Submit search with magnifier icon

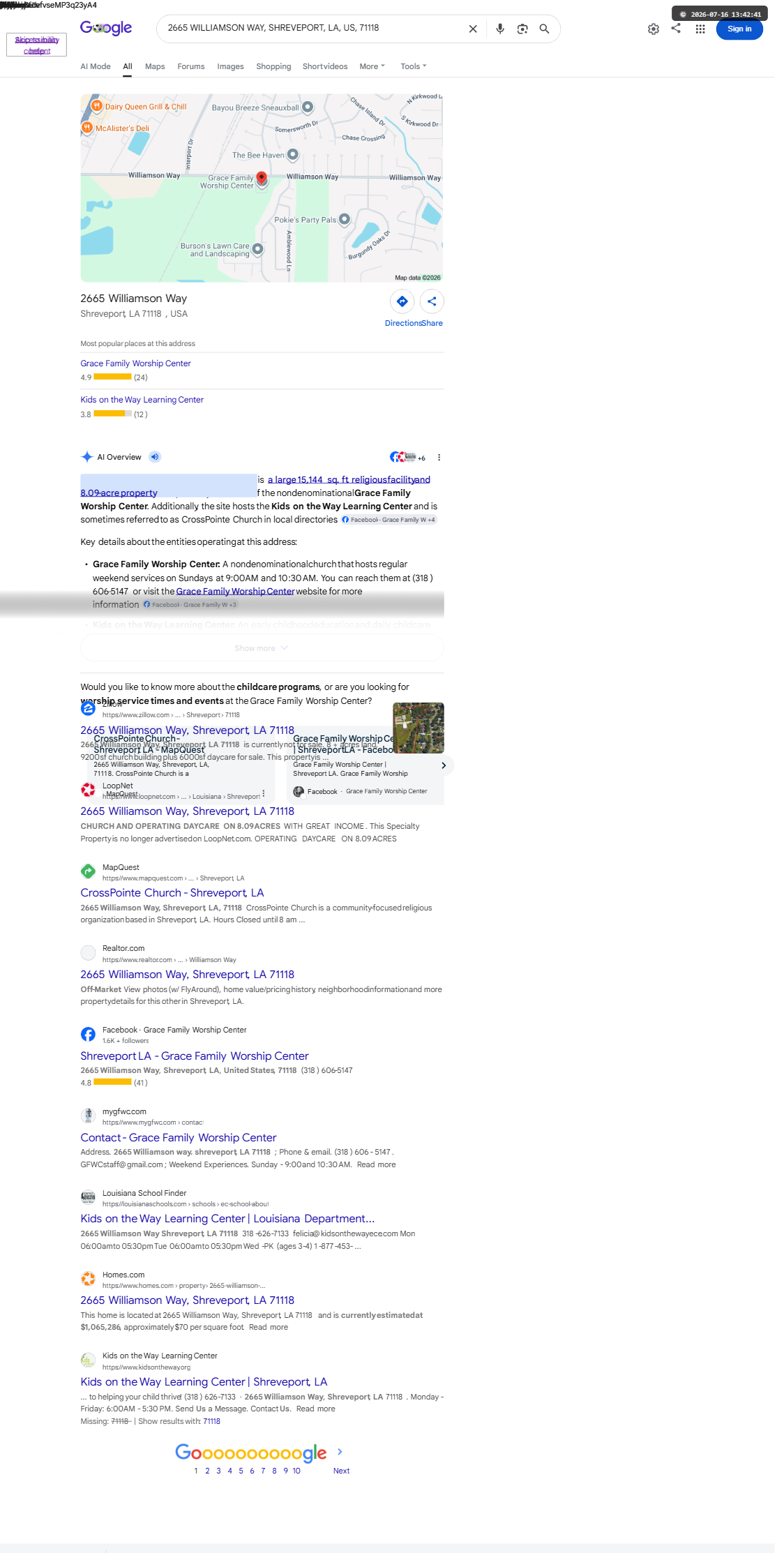click(544, 29)
